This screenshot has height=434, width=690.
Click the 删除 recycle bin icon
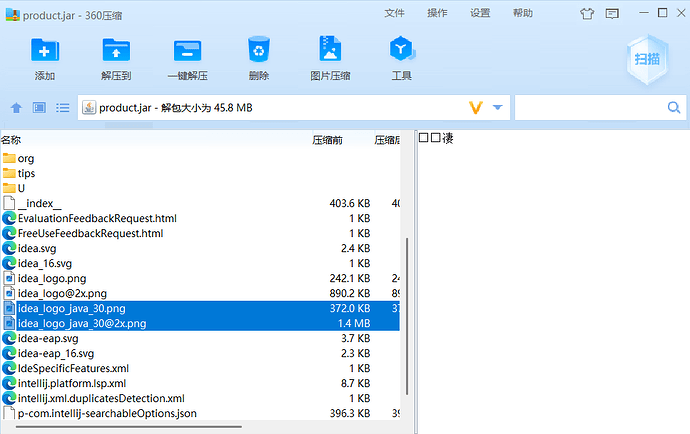coord(259,49)
